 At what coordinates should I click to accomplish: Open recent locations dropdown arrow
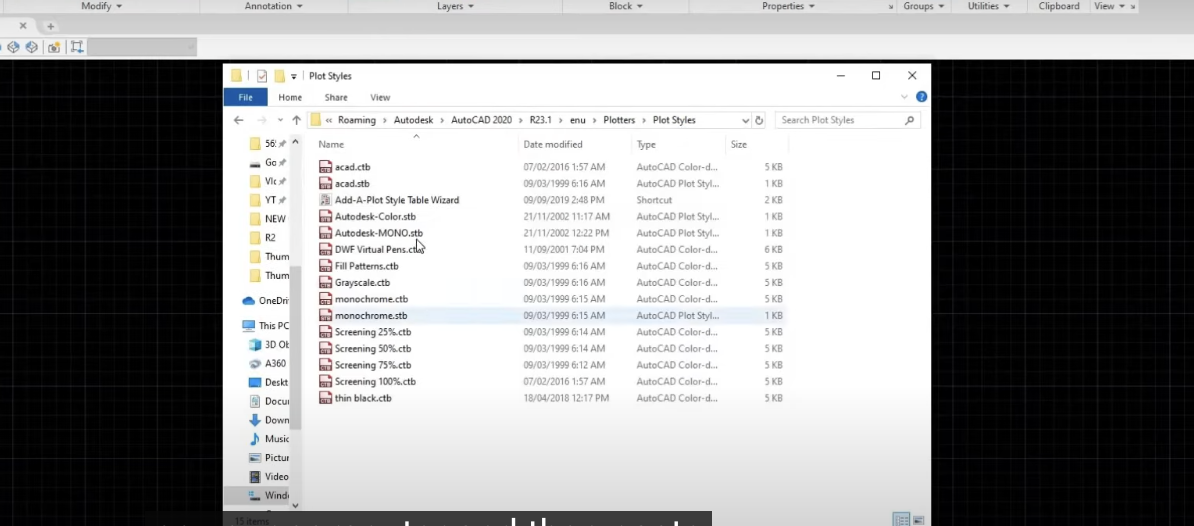tap(280, 120)
